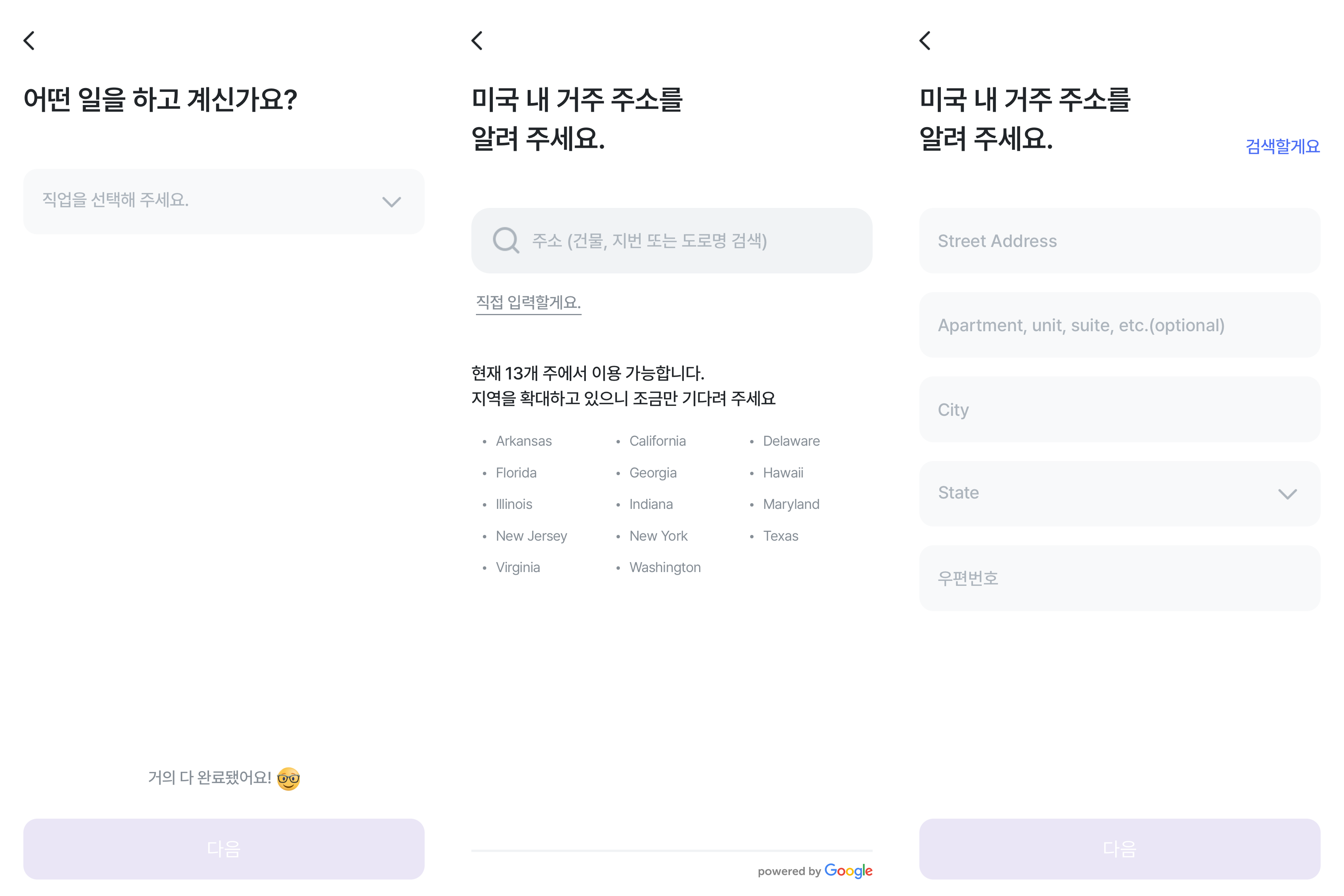Image resolution: width=1344 pixels, height=896 pixels.
Task: Click the 우편번호 zip code field
Action: [1120, 578]
